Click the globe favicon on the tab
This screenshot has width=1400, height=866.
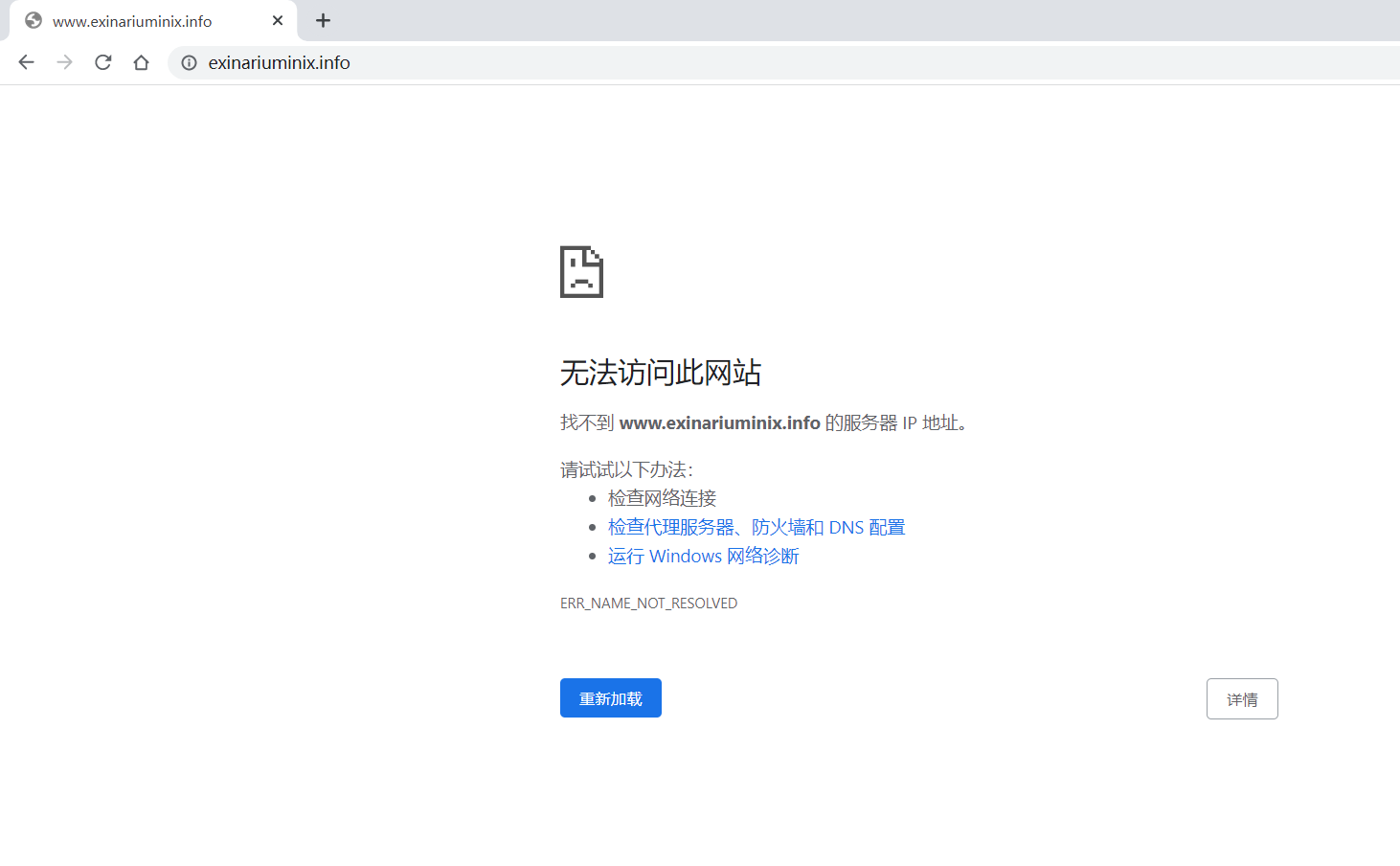tap(34, 20)
